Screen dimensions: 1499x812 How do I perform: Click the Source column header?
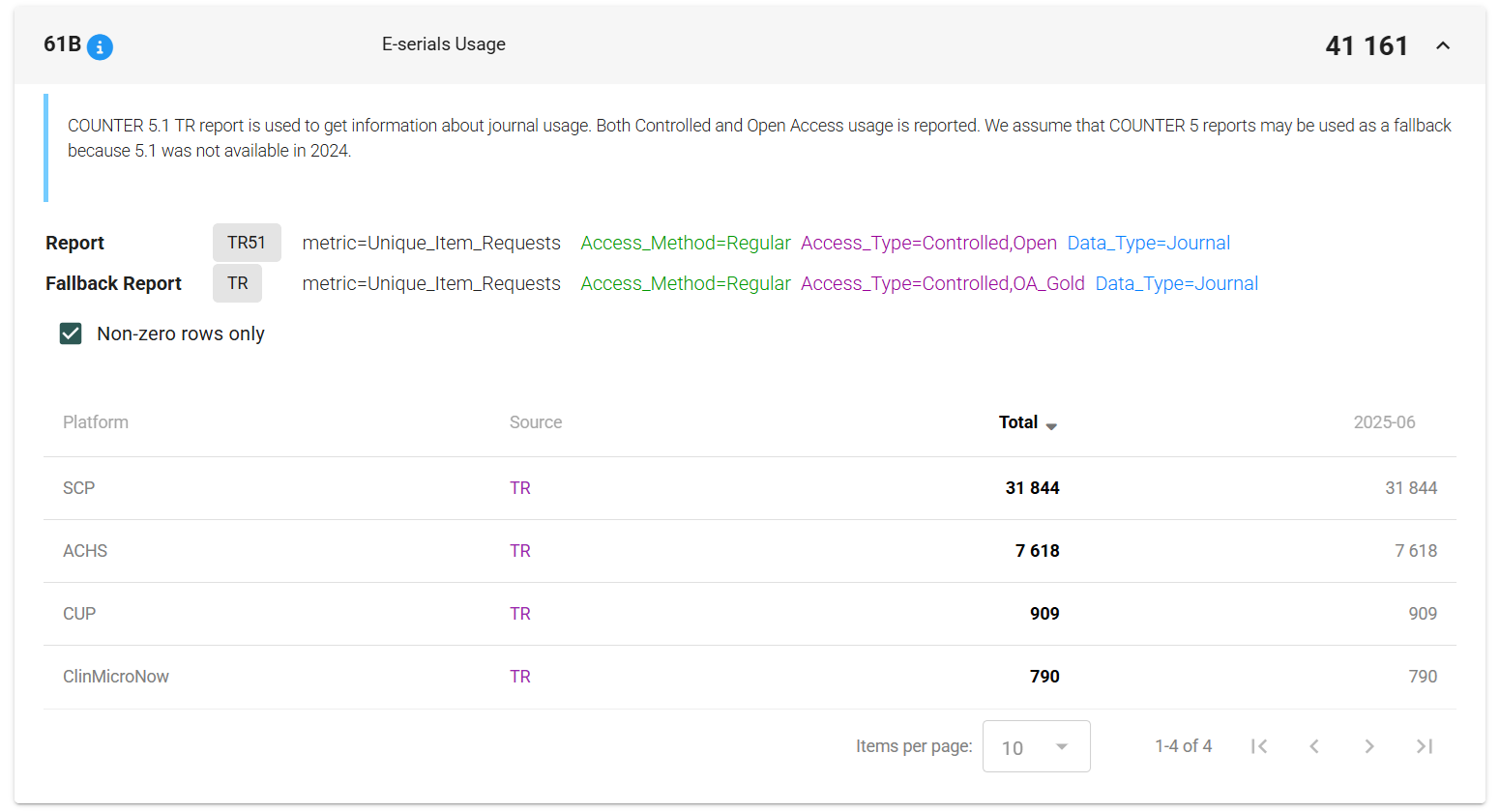536,422
